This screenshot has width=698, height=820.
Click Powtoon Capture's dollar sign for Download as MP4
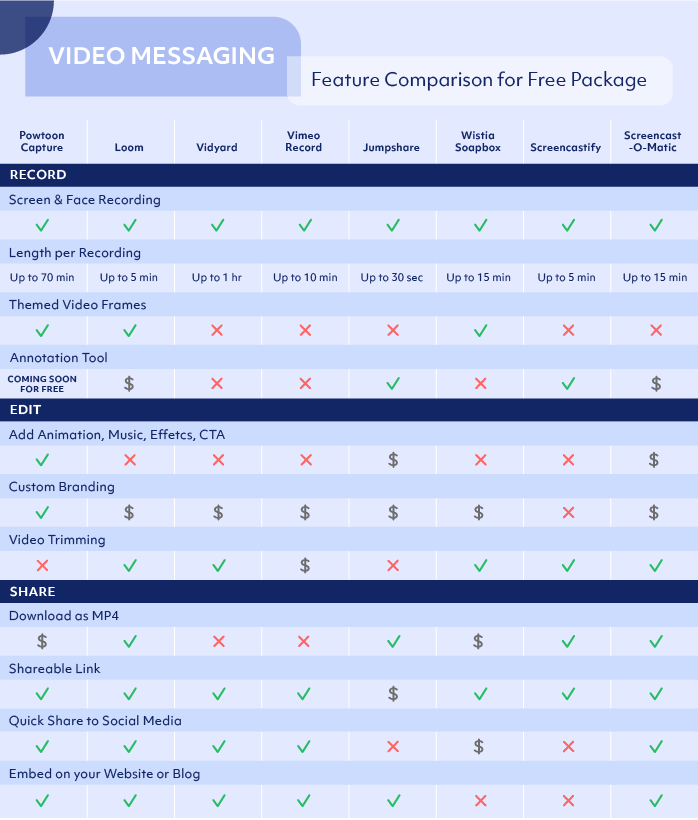click(42, 641)
